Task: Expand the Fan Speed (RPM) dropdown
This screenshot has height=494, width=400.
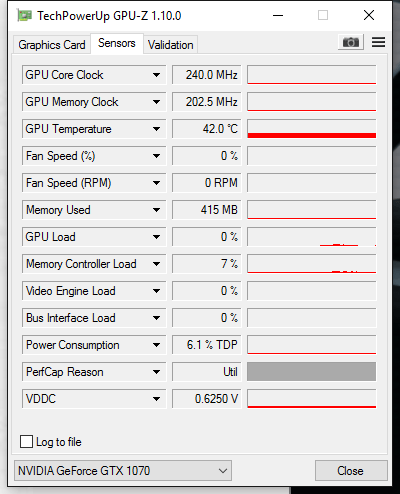Action: pos(156,183)
